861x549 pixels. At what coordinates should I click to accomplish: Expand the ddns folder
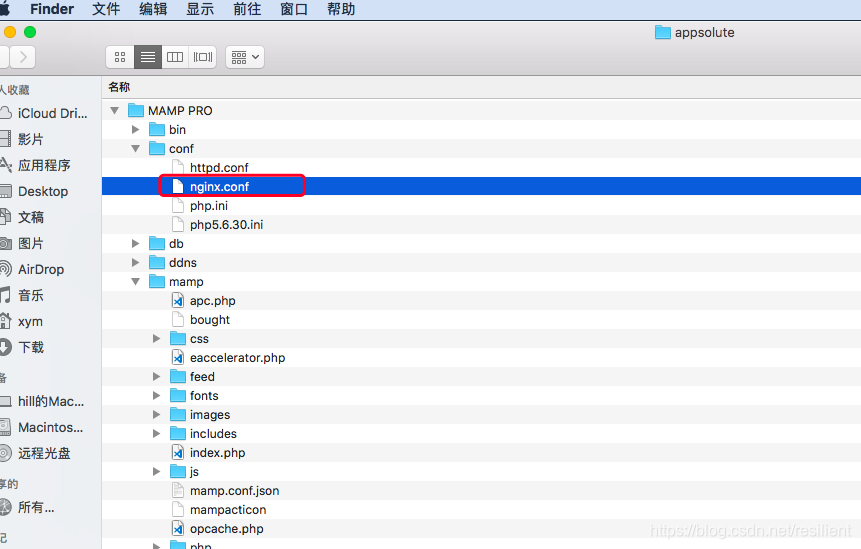136,263
